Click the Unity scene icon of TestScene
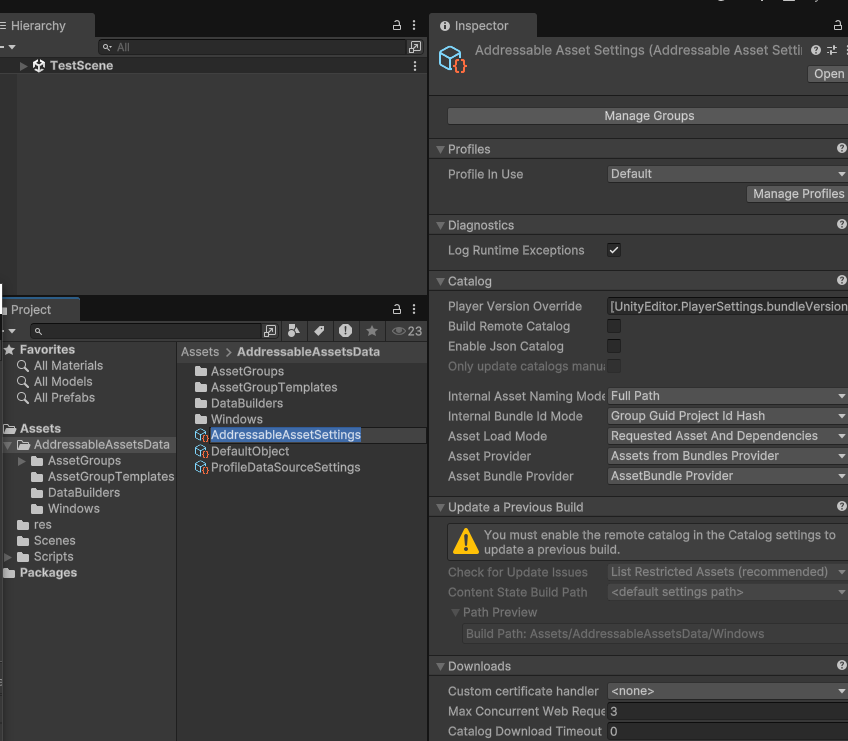Image resolution: width=848 pixels, height=741 pixels. [39, 65]
